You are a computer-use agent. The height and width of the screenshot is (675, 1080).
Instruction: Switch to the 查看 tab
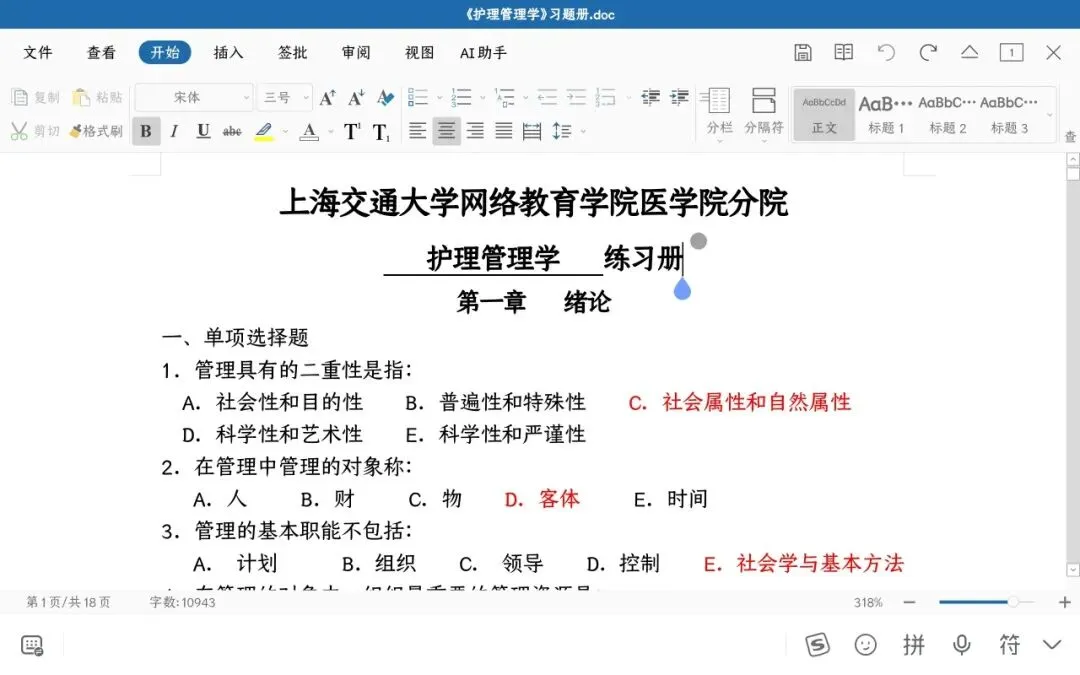coord(101,52)
